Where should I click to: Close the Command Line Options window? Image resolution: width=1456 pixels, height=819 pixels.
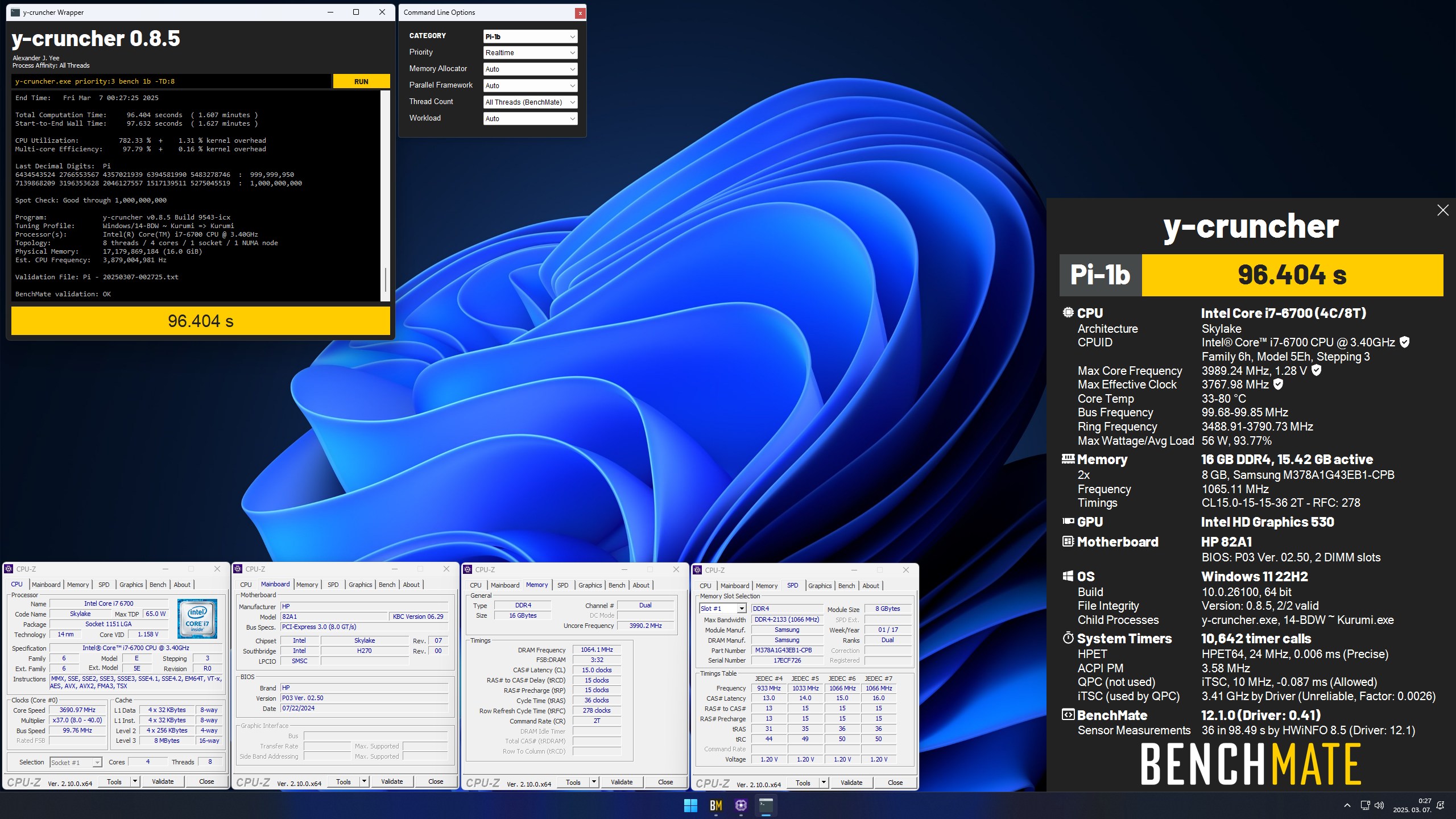pos(580,13)
